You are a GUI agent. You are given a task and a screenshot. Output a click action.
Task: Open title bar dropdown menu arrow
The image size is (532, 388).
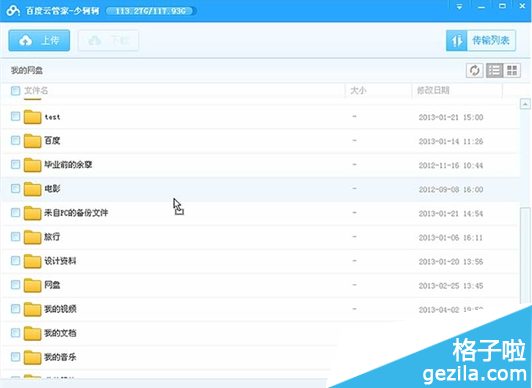coord(459,7)
